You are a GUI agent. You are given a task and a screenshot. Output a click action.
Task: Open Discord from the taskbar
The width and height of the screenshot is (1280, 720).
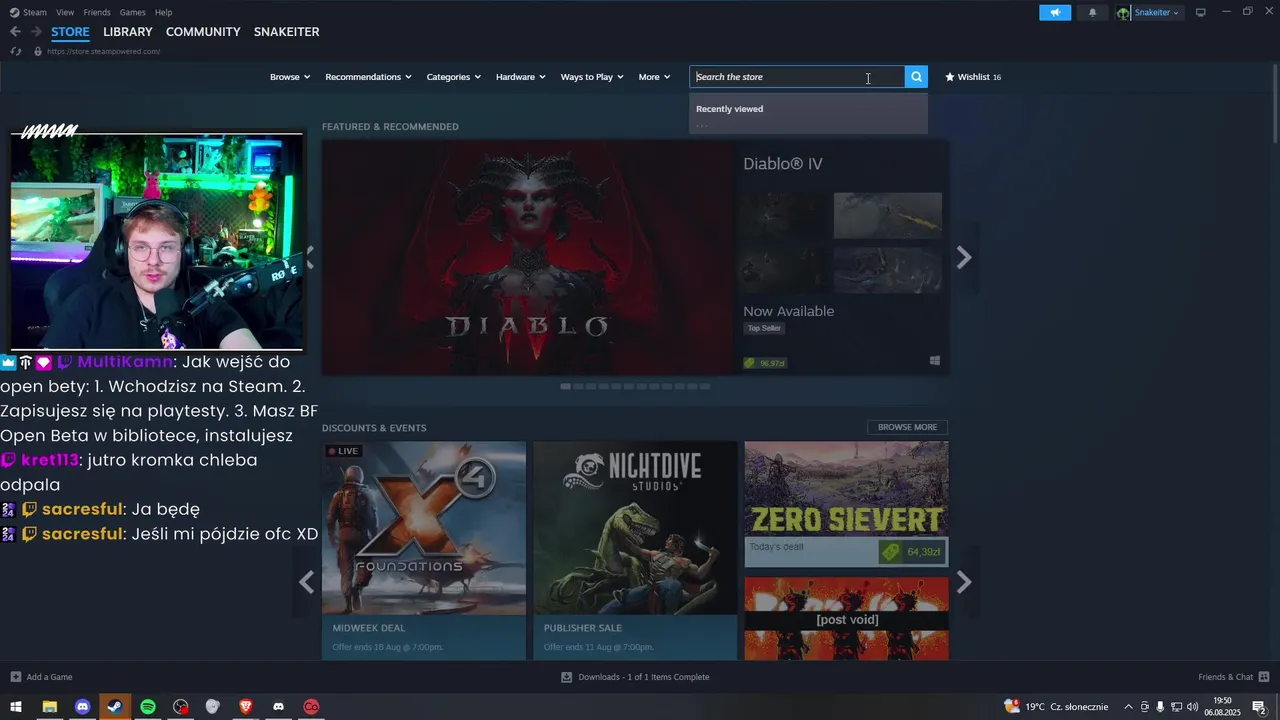(83, 707)
